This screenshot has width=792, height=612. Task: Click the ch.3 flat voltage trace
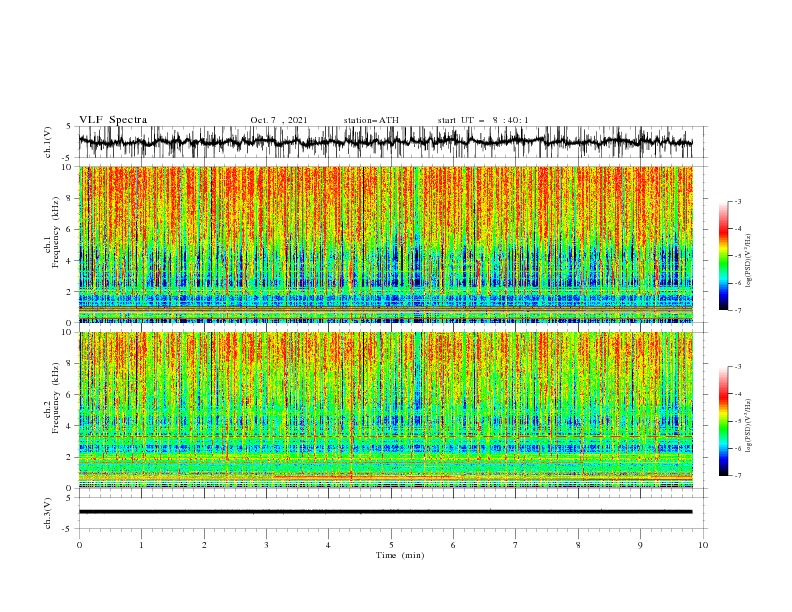(385, 512)
